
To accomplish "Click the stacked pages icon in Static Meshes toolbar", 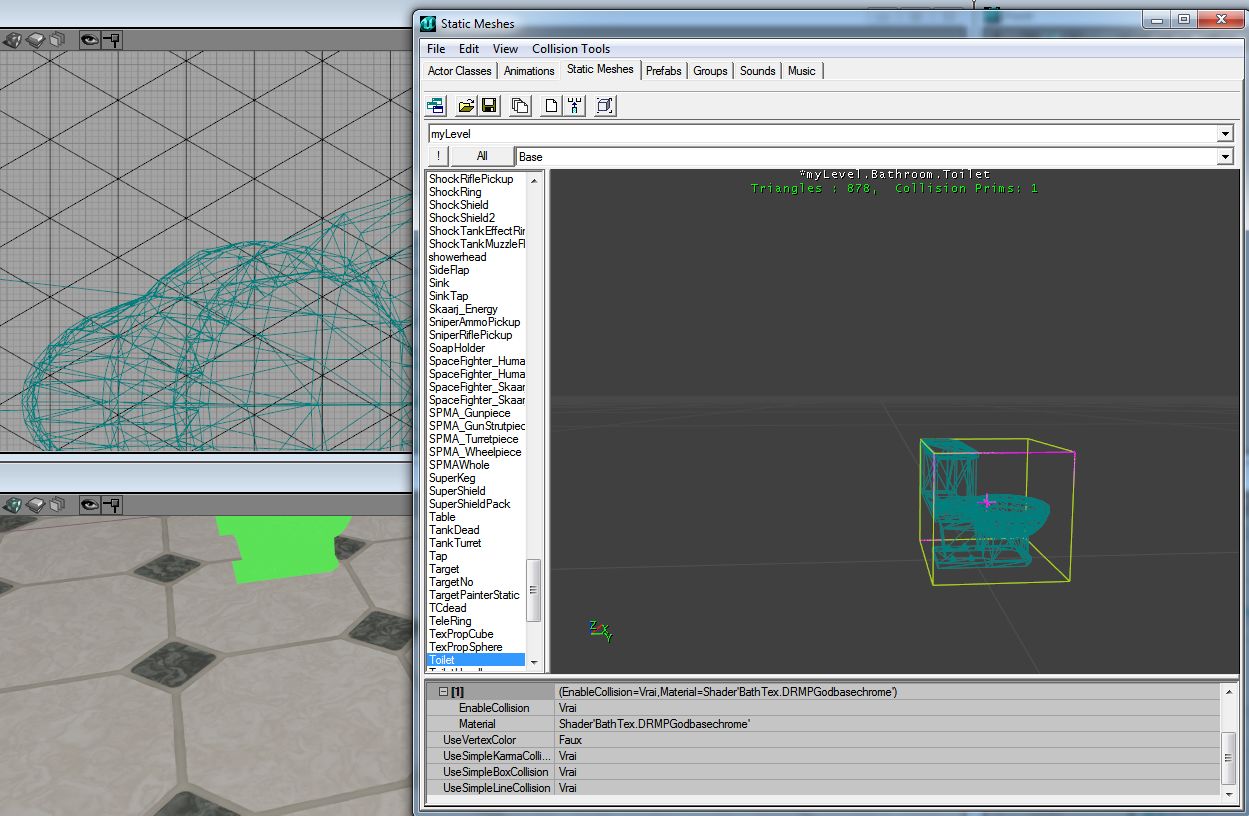I will coord(520,105).
